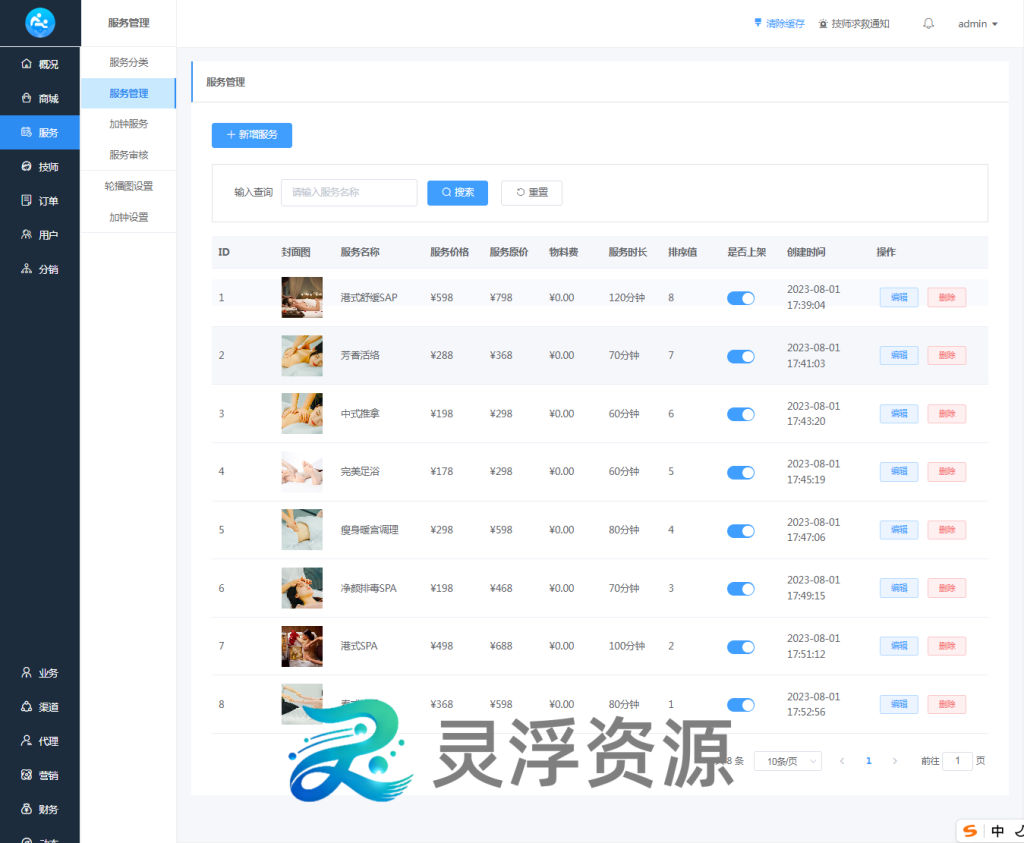The image size is (1024, 843).
Task: Open the 净颜排毒SPA cover thumbnail
Action: click(x=302, y=588)
